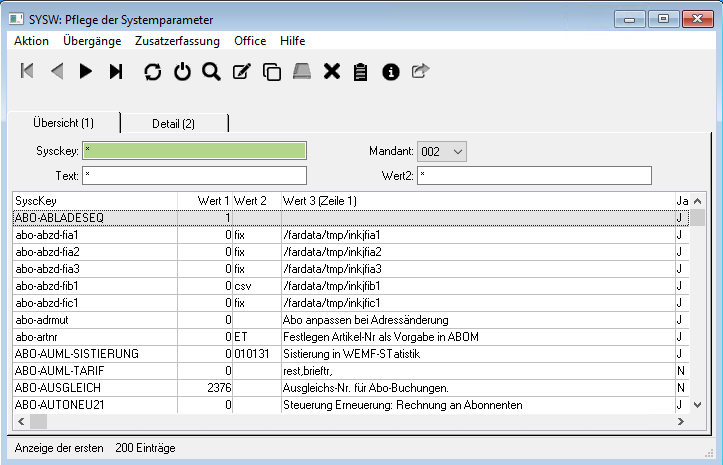Image resolution: width=723 pixels, height=465 pixels.
Task: Open search with magnifier icon
Action: pyautogui.click(x=211, y=71)
